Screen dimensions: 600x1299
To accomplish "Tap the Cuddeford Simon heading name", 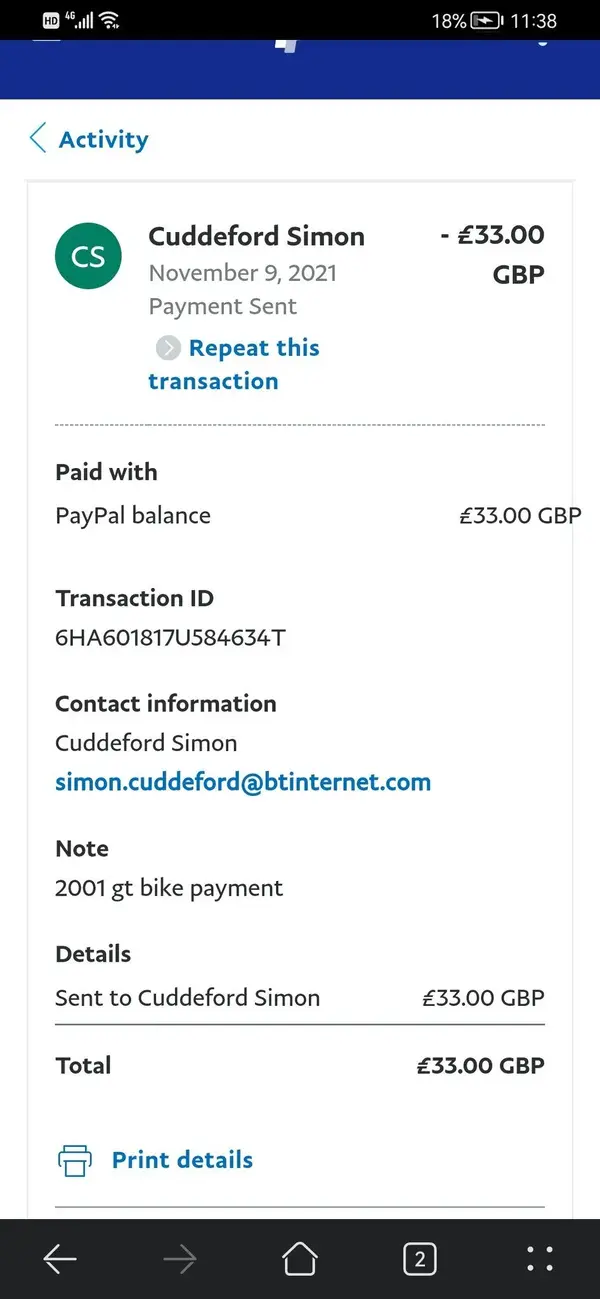I will point(257,236).
